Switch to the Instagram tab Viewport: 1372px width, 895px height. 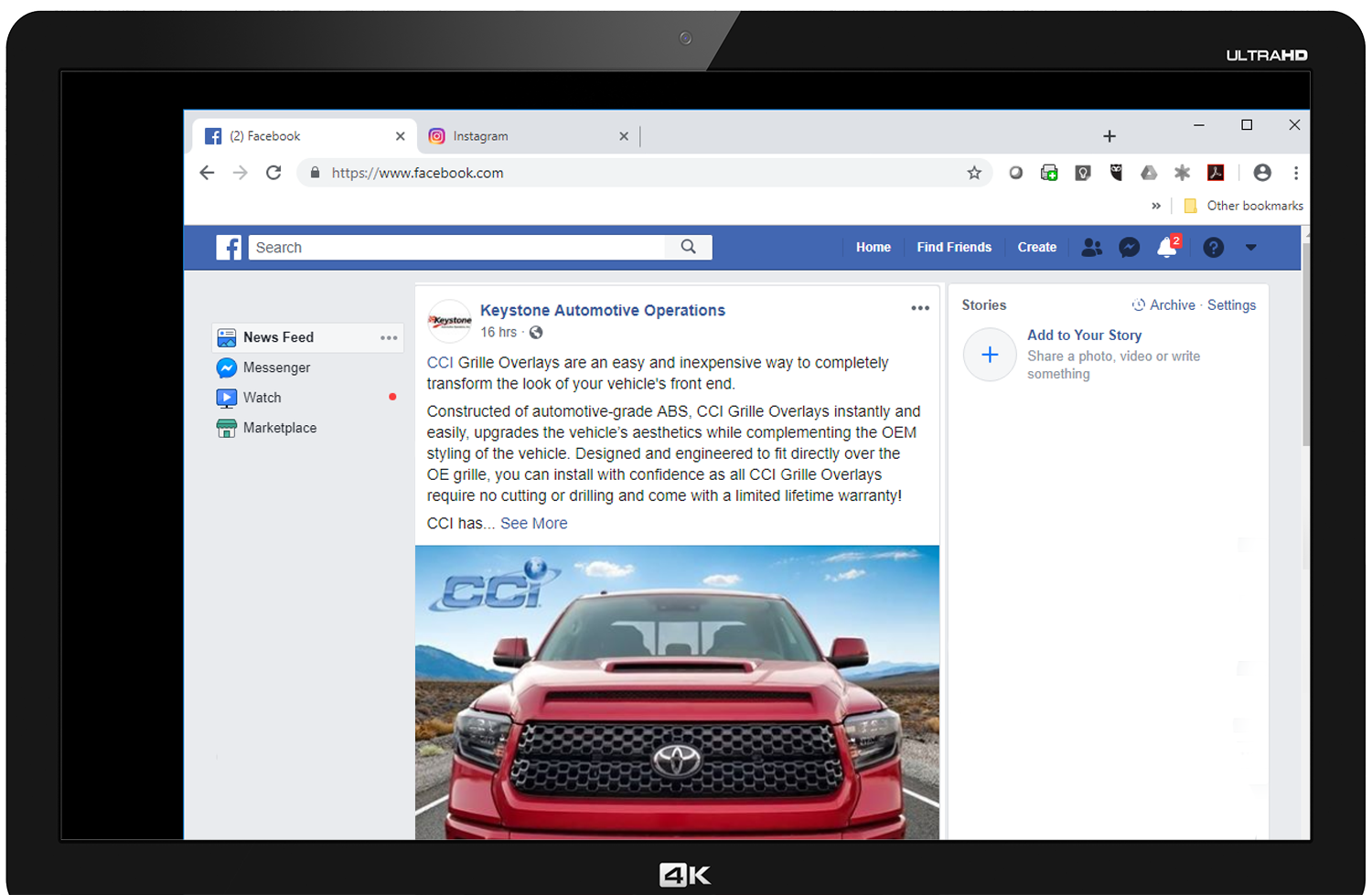(x=528, y=136)
